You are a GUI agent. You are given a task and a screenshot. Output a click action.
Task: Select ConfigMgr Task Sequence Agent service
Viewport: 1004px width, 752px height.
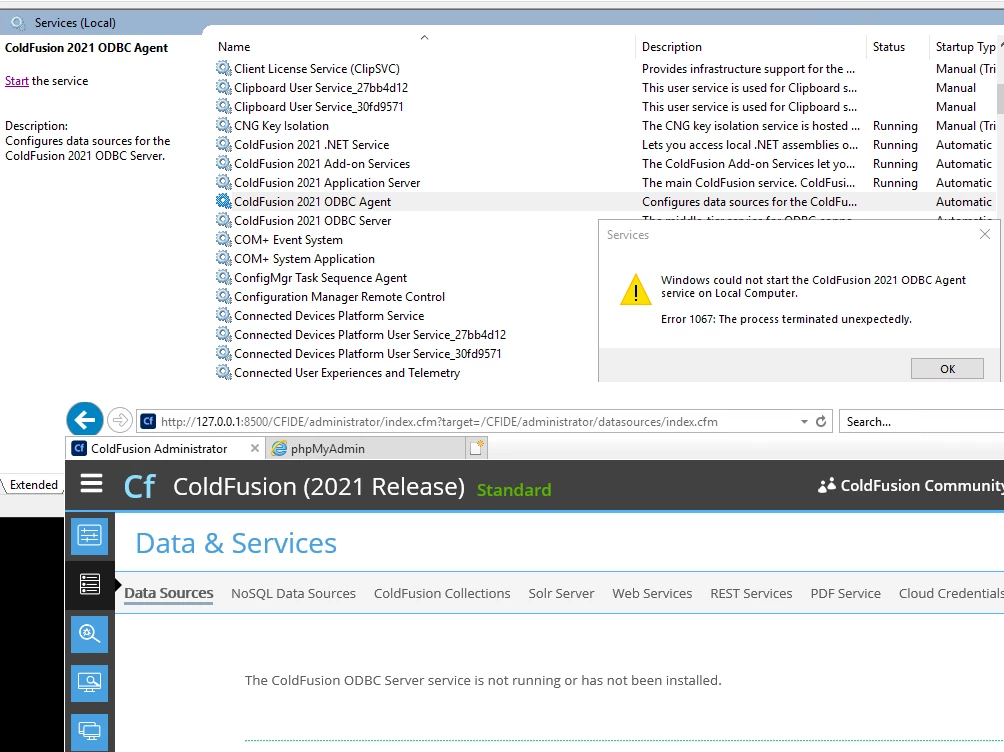tap(320, 278)
